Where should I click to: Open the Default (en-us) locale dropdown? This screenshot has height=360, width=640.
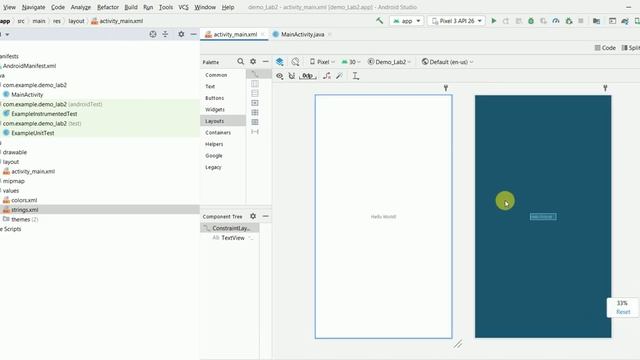(x=447, y=62)
